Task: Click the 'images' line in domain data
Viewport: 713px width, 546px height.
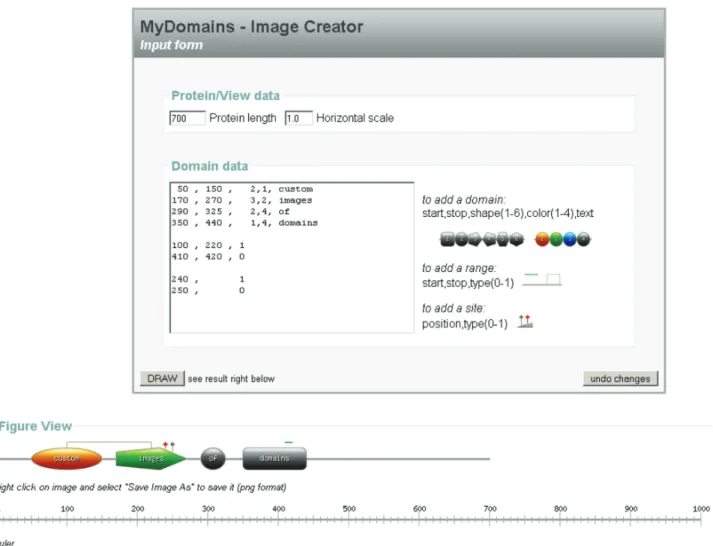Action: click(x=242, y=200)
